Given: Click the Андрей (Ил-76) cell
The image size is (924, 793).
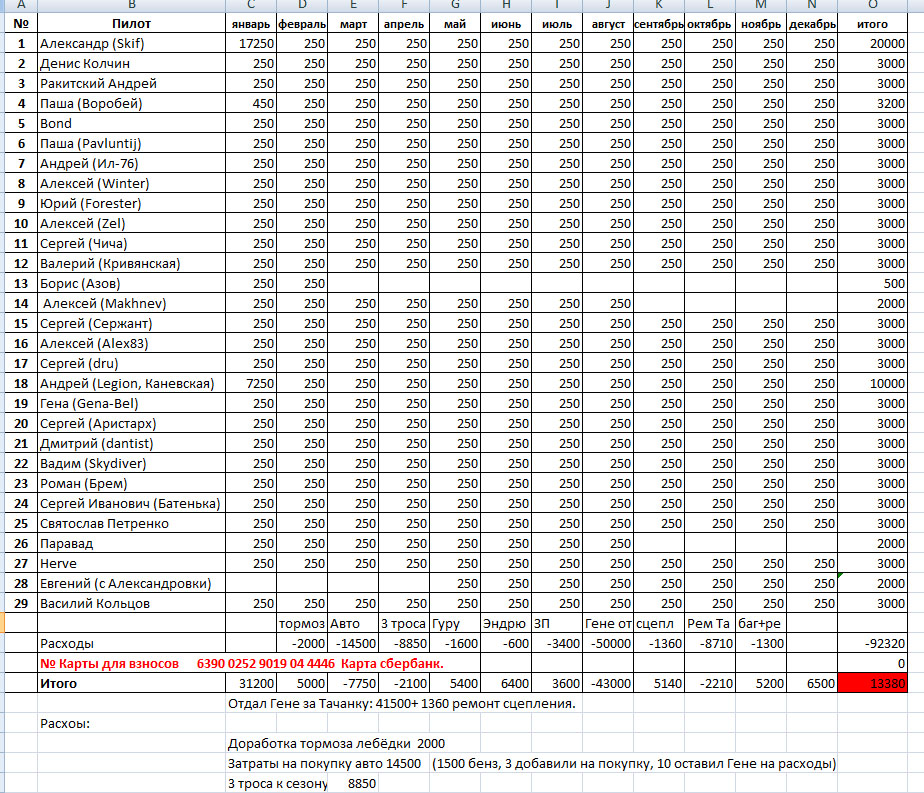Looking at the screenshot, I should click(131, 164).
